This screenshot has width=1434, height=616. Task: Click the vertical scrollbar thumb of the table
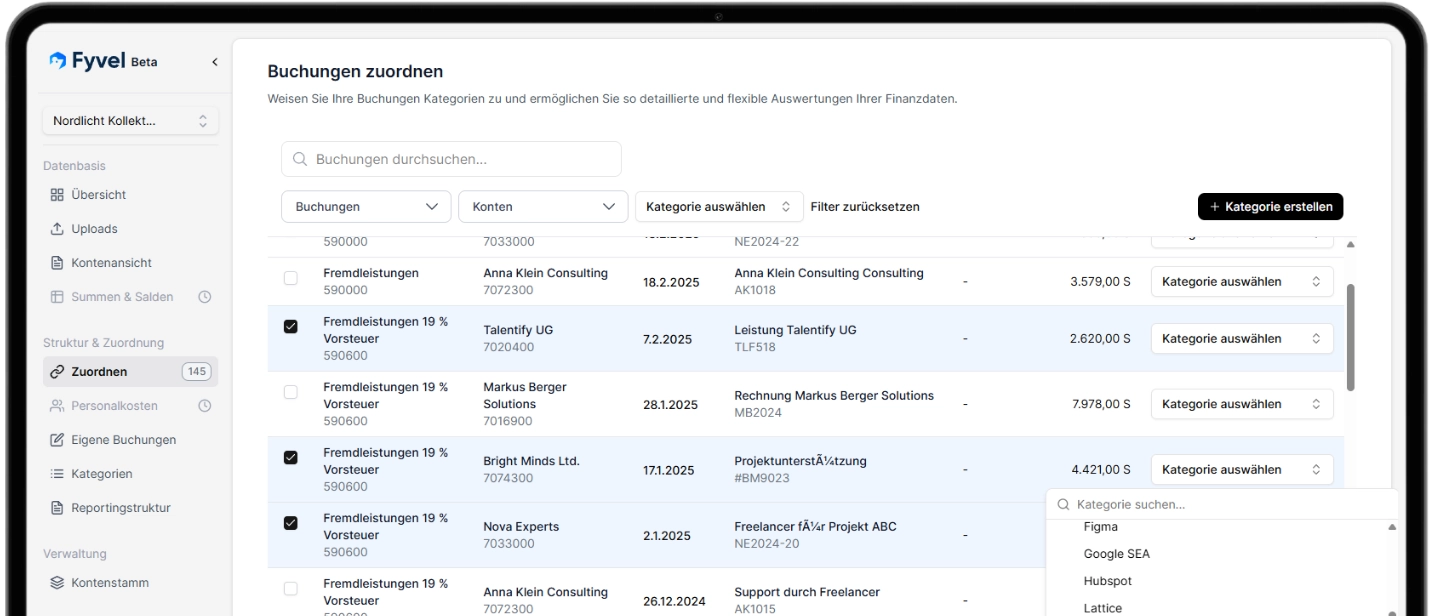(x=1351, y=337)
